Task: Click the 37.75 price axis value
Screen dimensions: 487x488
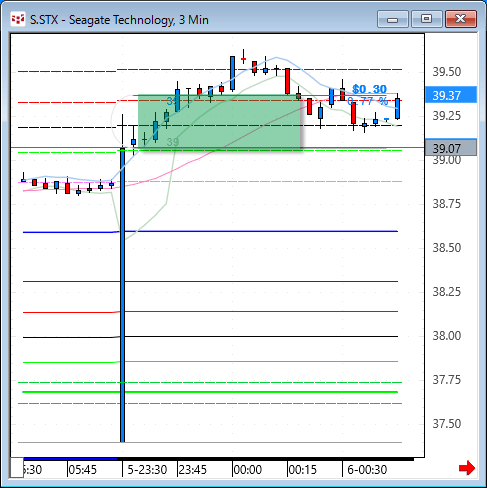Action: (447, 380)
